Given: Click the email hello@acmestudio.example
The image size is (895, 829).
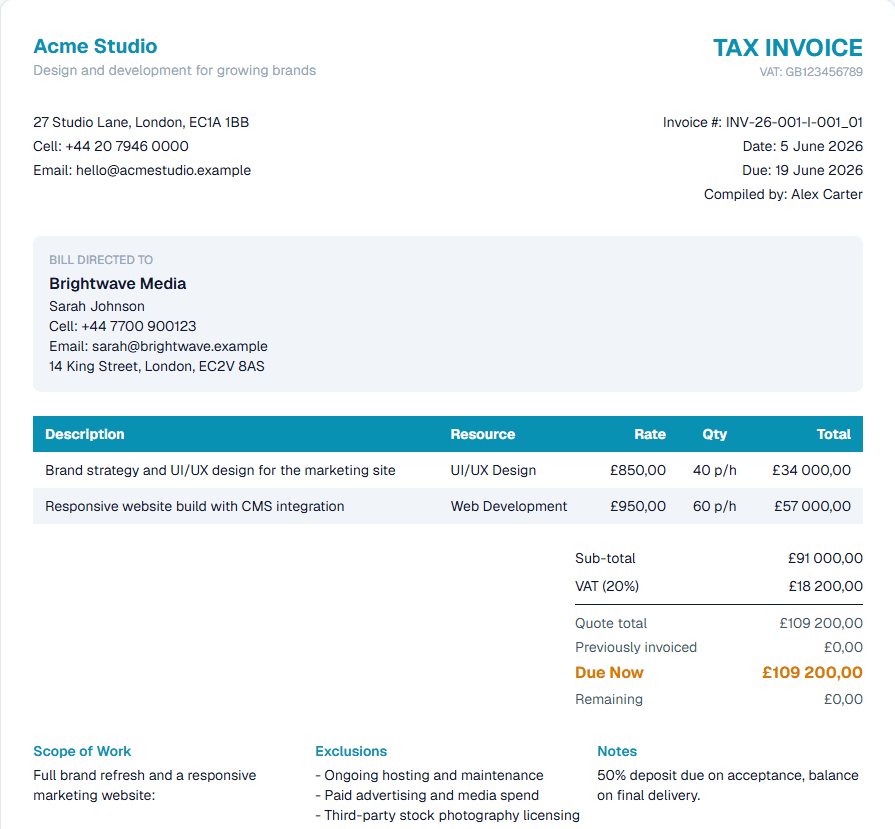Looking at the screenshot, I should tap(163, 170).
